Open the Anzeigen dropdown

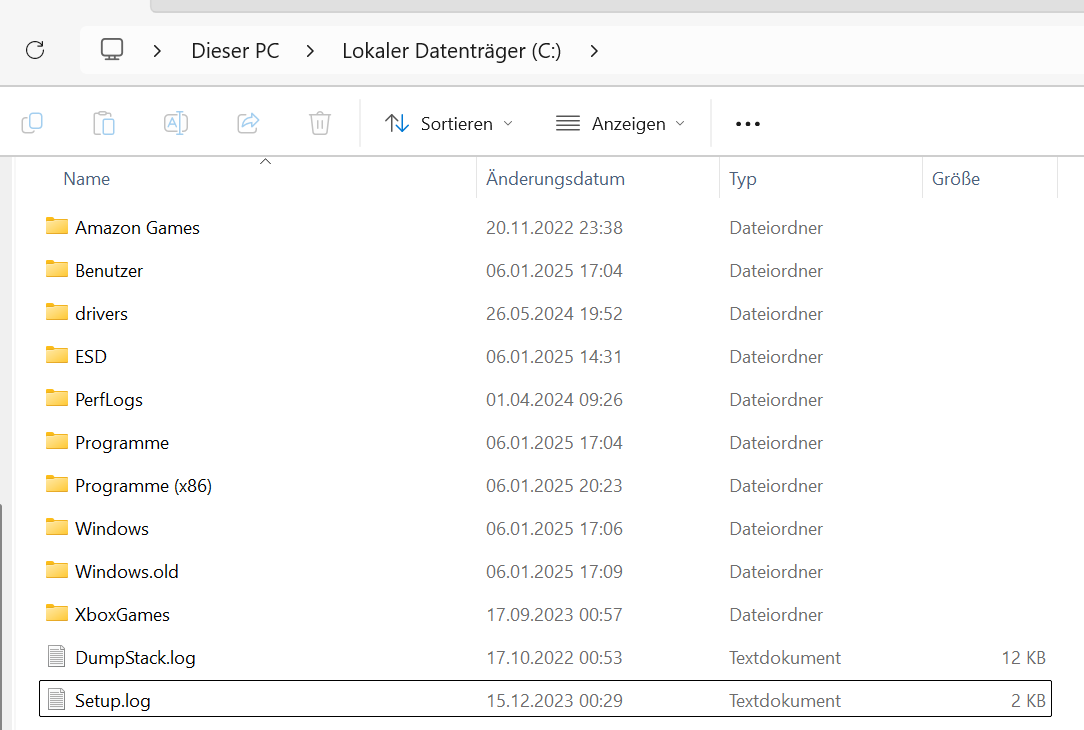(620, 124)
